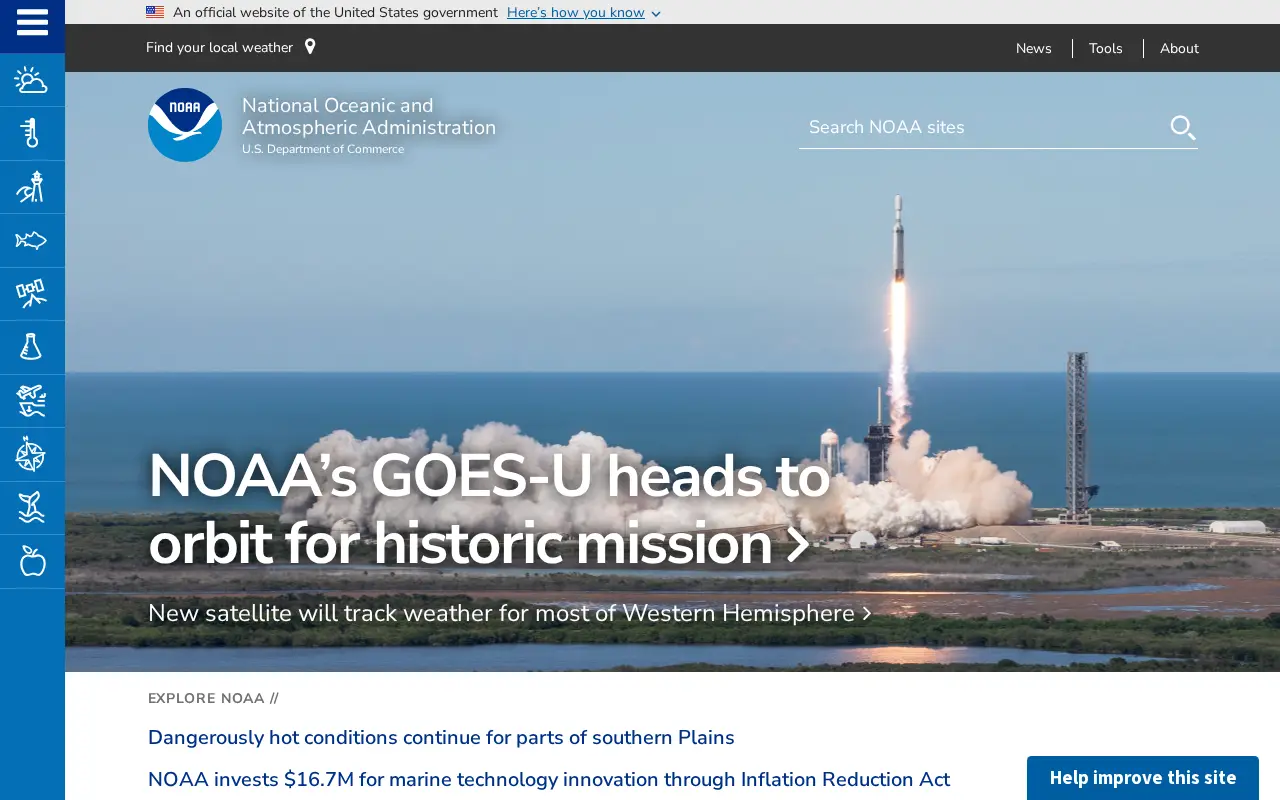Click the Search NOAA sites input field
Viewport: 1280px width, 800px height.
[983, 127]
